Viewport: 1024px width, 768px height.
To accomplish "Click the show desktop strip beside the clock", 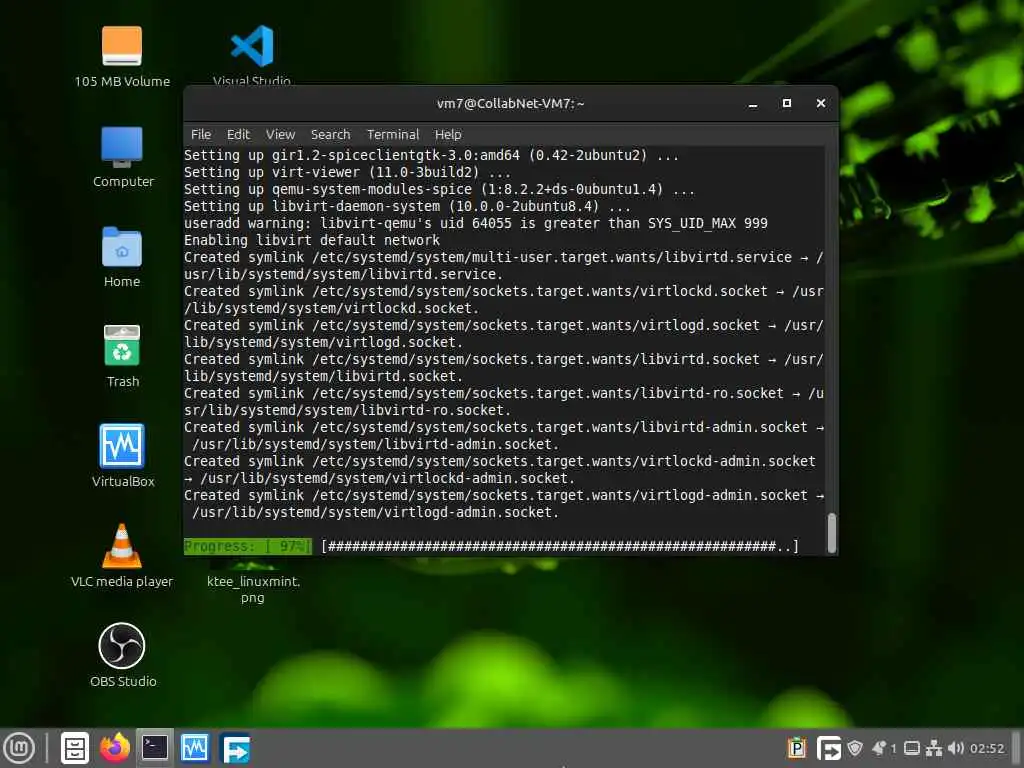I will [x=1017, y=748].
